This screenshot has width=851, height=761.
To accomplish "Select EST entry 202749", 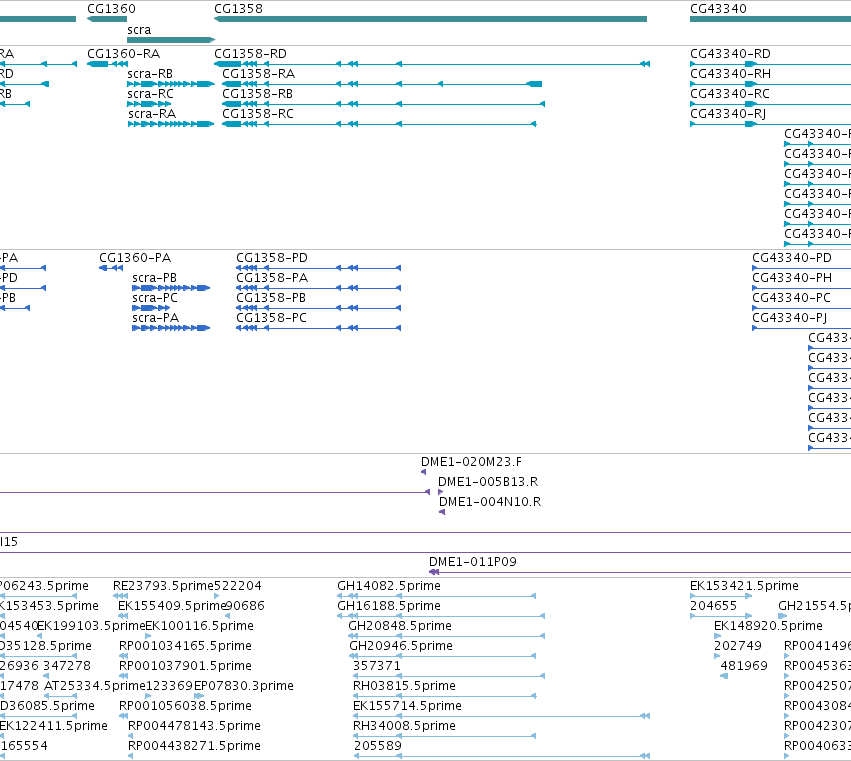I will click(738, 646).
